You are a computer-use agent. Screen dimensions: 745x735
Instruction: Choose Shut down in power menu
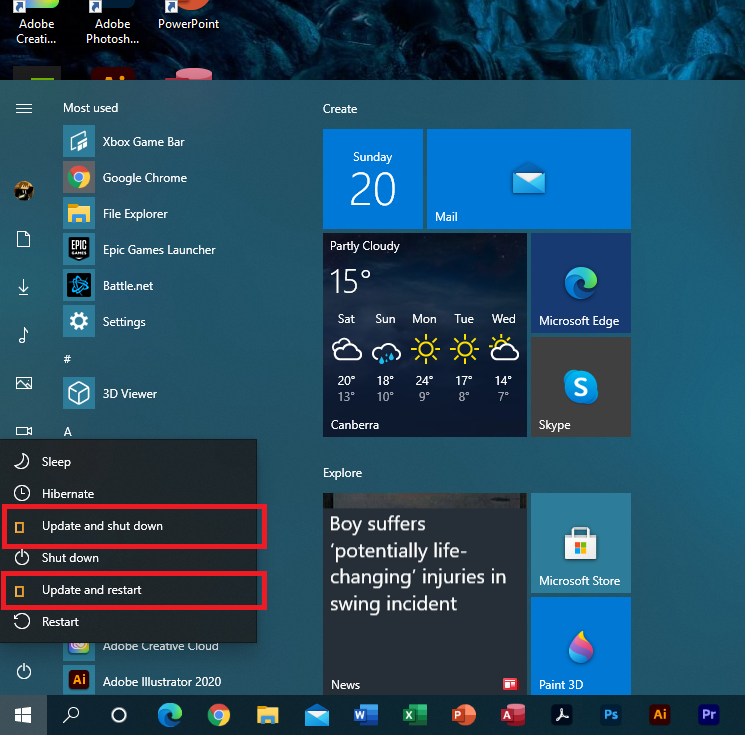point(129,558)
